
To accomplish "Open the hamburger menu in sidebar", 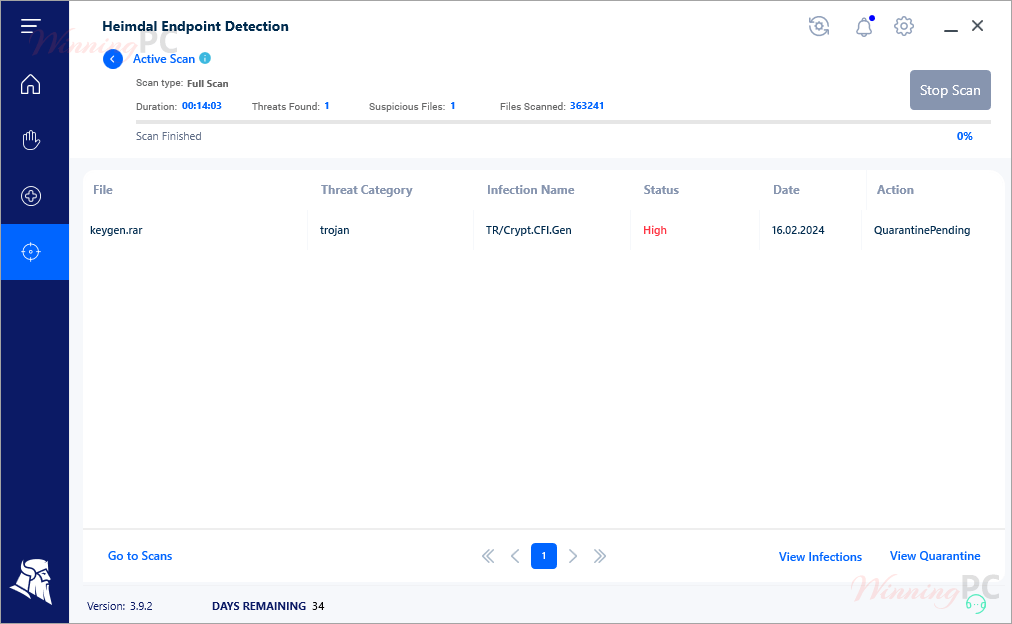I will pos(30,26).
